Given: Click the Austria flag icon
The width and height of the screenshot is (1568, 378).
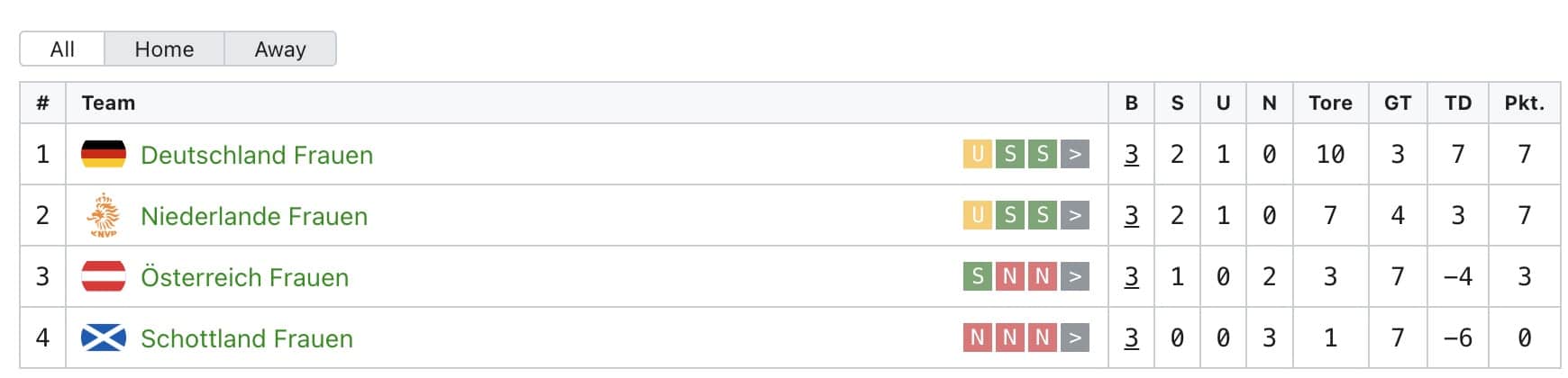Looking at the screenshot, I should (x=104, y=276).
